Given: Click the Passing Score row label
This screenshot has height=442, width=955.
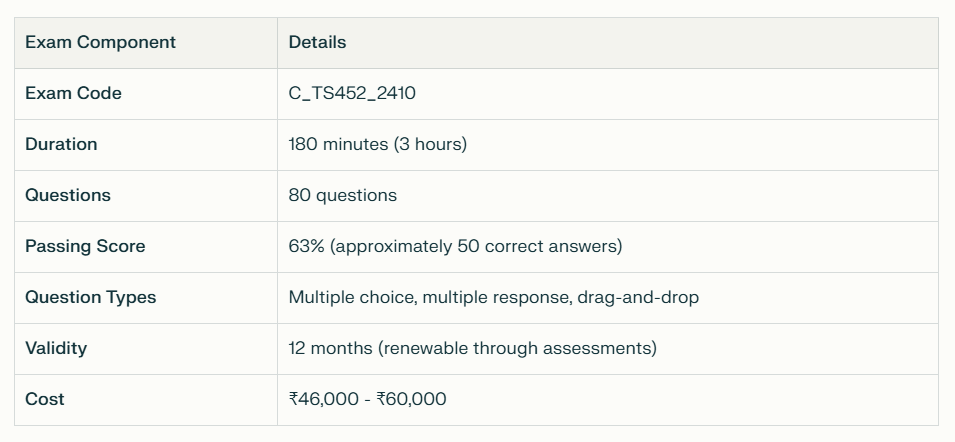Looking at the screenshot, I should [x=85, y=246].
